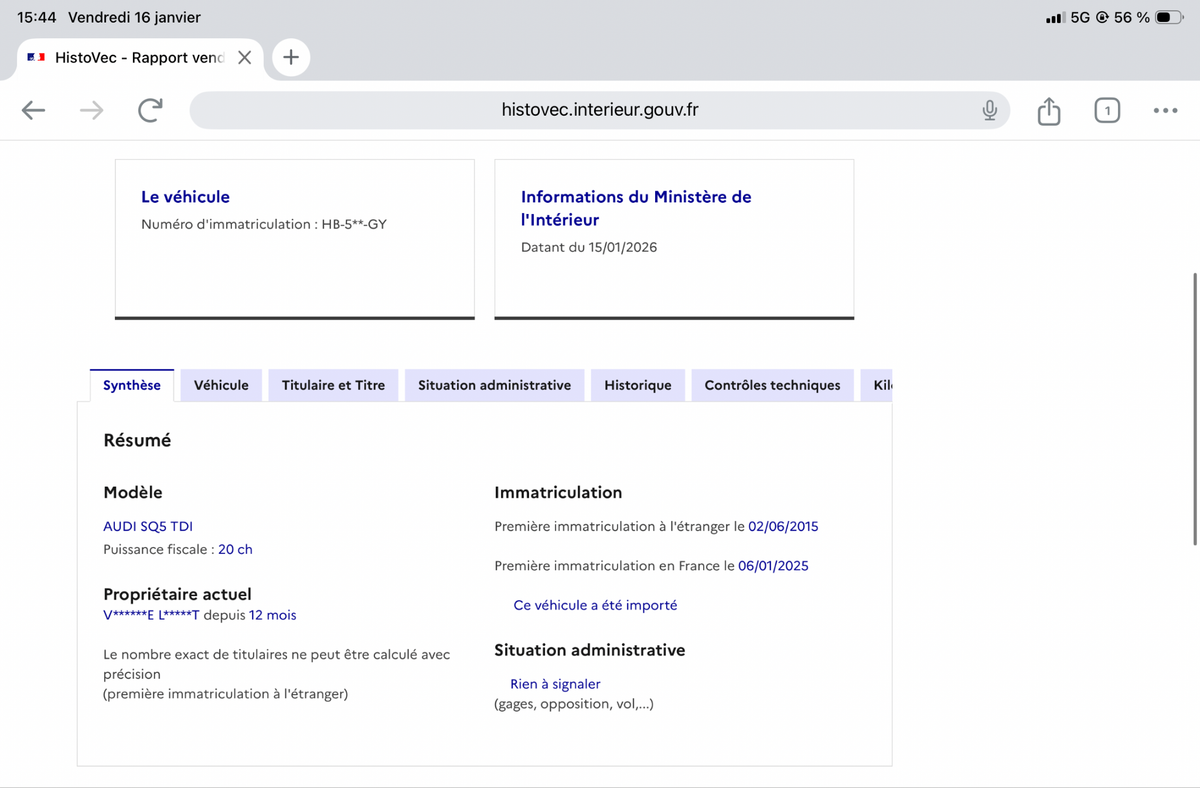
Task: Click the page vertical scrollbar
Action: pyautogui.click(x=1195, y=408)
